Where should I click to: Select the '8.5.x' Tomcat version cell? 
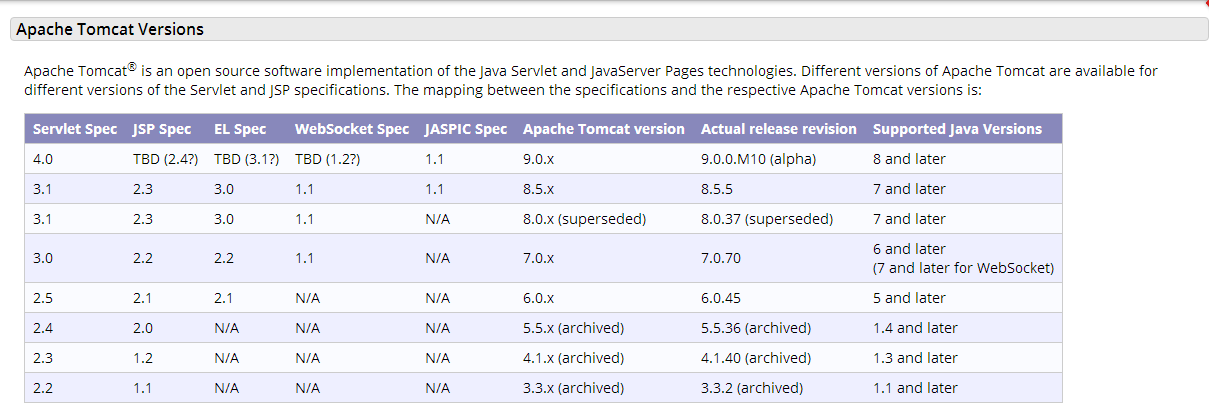541,189
